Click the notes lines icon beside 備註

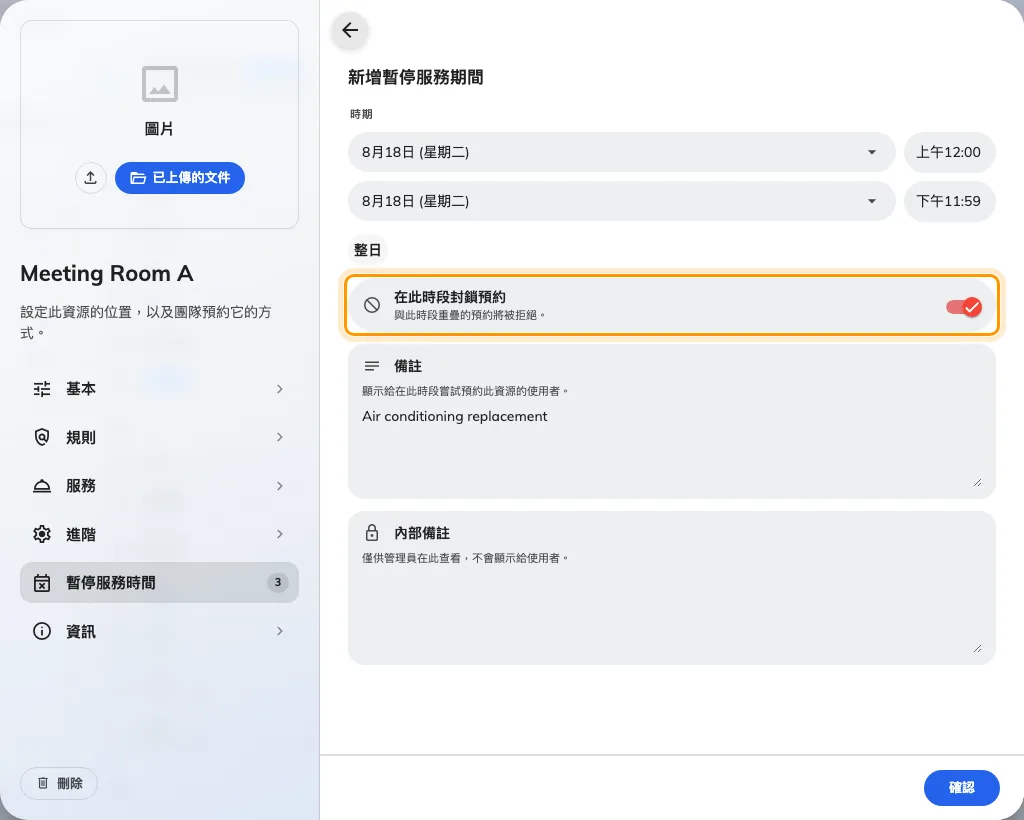[372, 366]
